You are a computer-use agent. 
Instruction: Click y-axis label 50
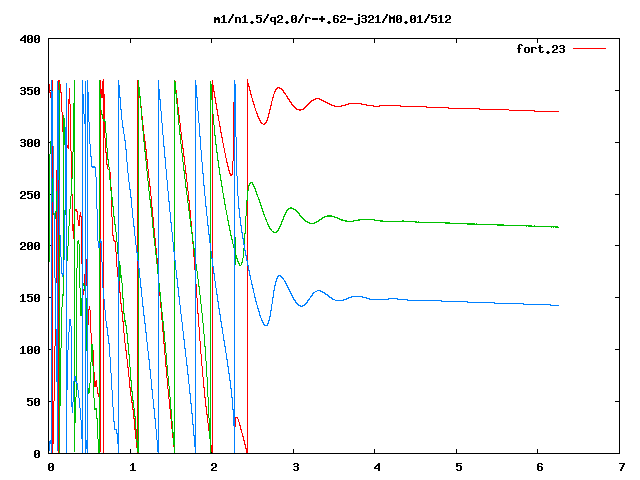(x=33, y=402)
